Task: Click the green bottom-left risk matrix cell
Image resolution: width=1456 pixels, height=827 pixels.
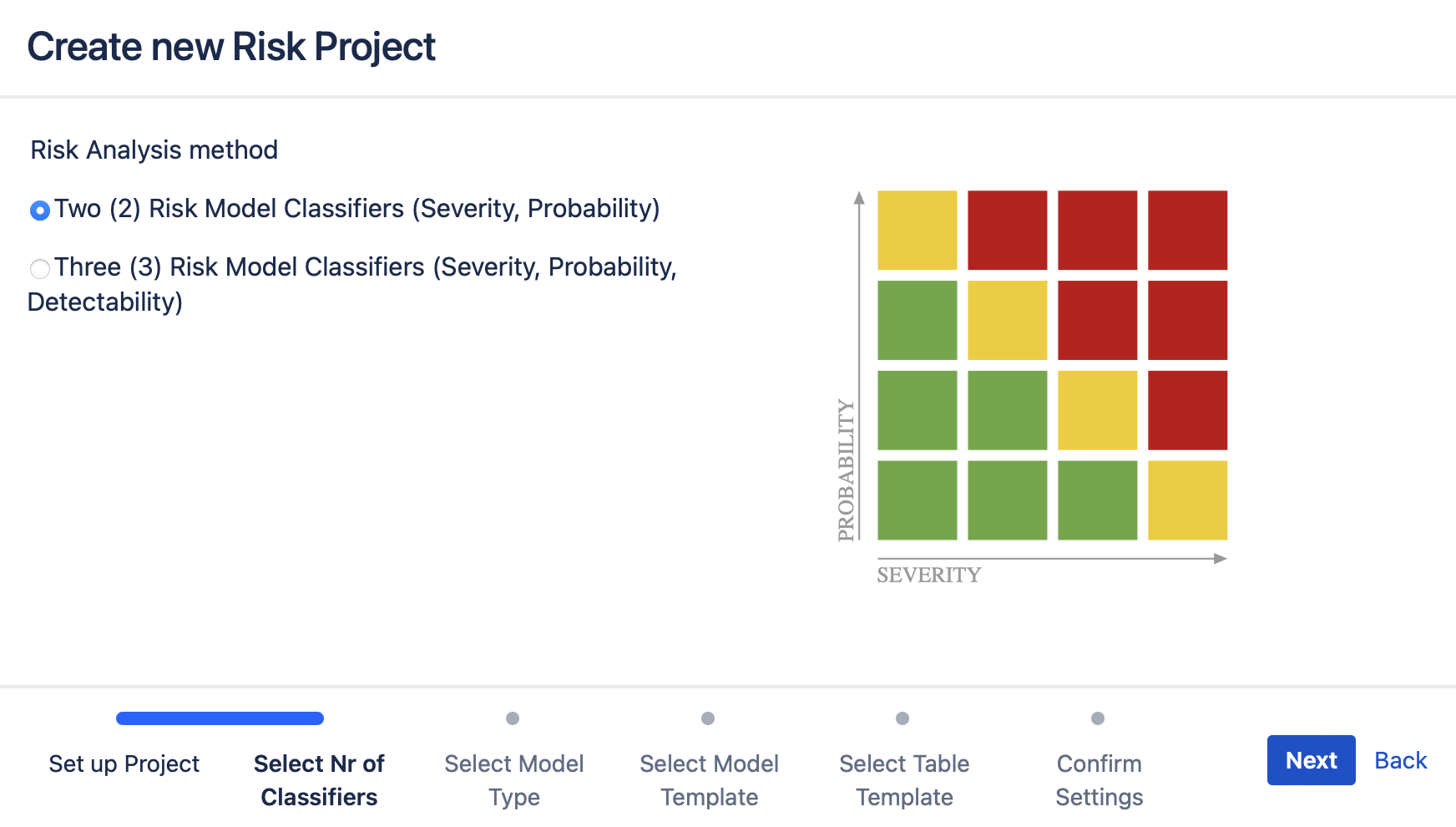Action: [918, 500]
